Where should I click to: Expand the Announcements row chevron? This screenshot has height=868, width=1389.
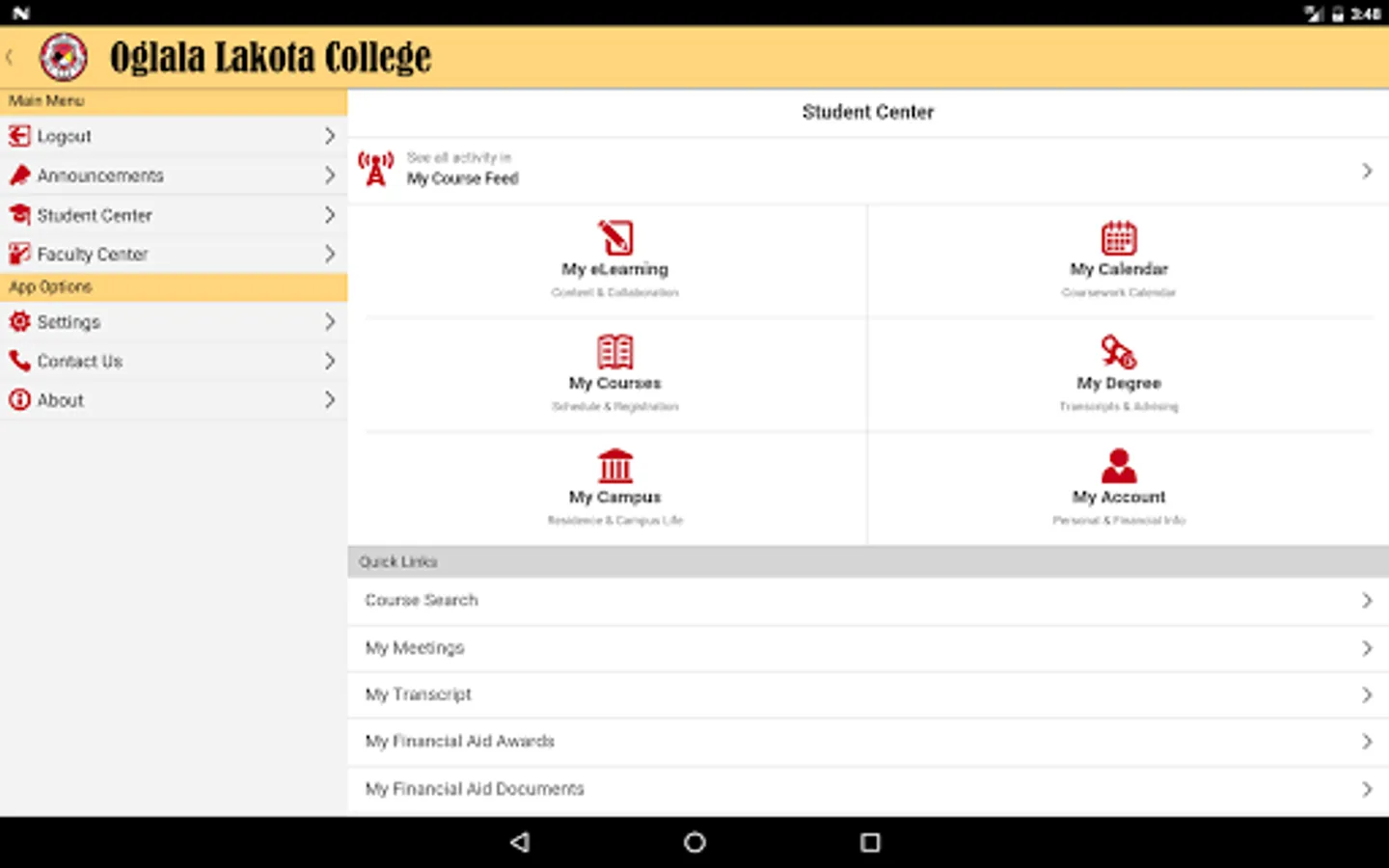tap(330, 176)
